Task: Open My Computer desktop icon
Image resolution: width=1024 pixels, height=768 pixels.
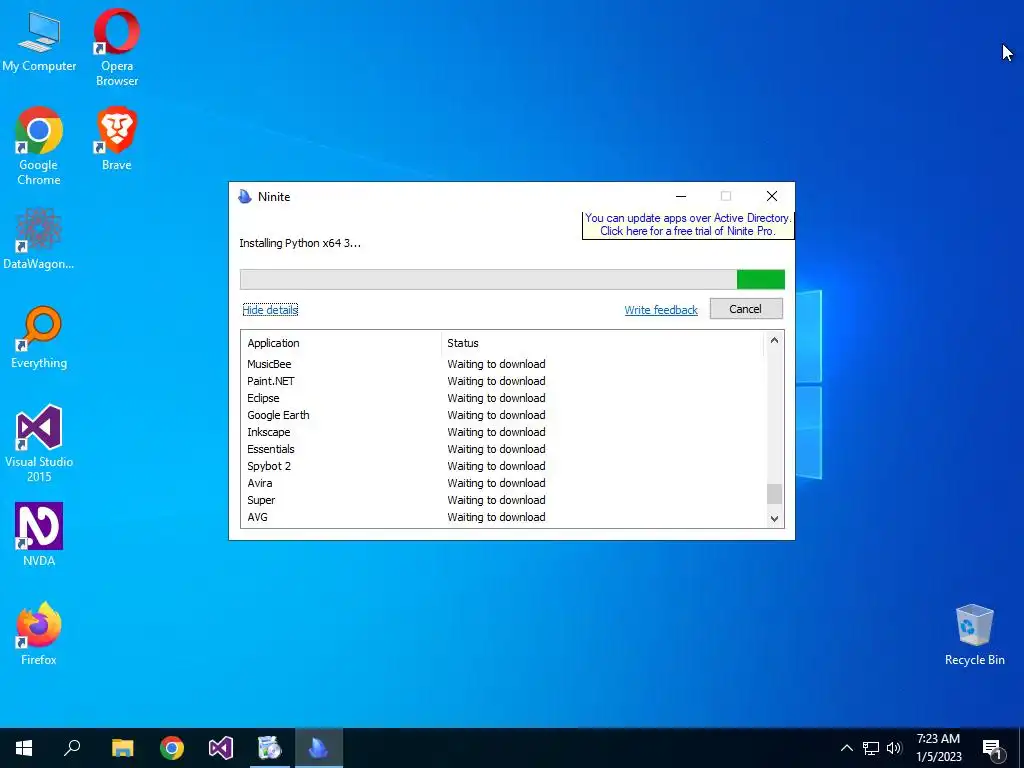Action: [x=39, y=40]
